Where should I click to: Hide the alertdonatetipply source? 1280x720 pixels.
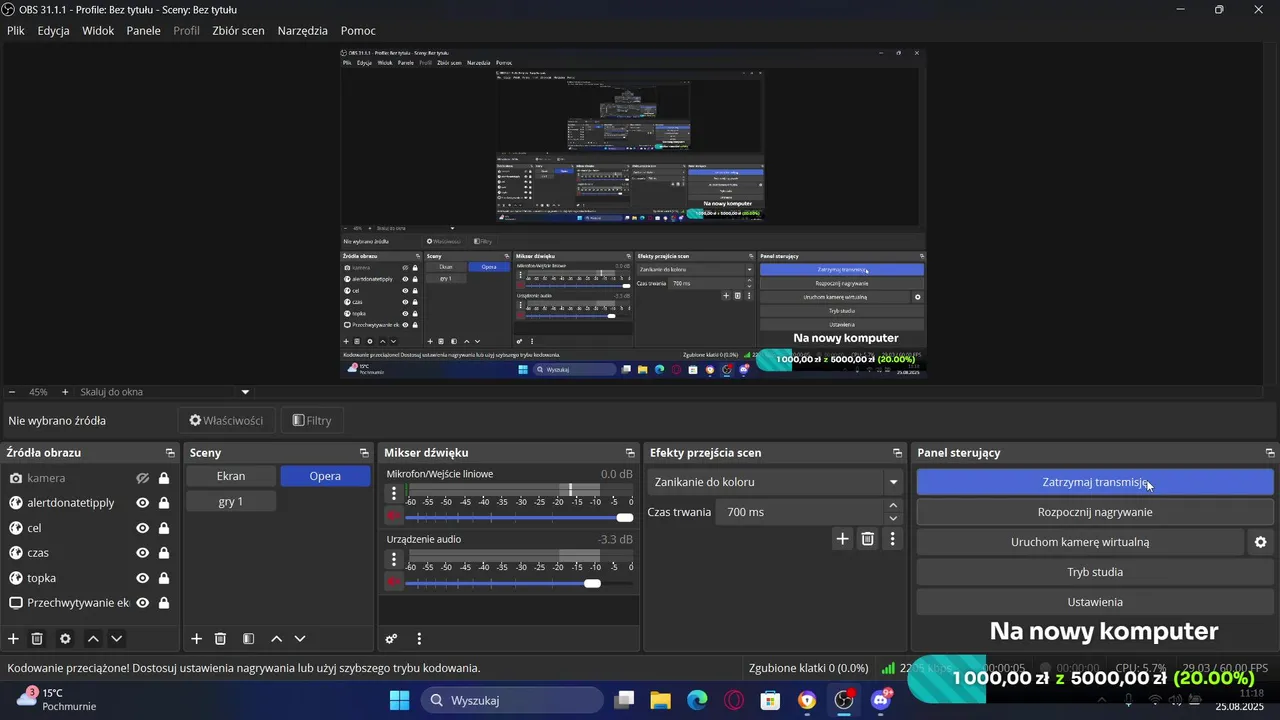(143, 503)
